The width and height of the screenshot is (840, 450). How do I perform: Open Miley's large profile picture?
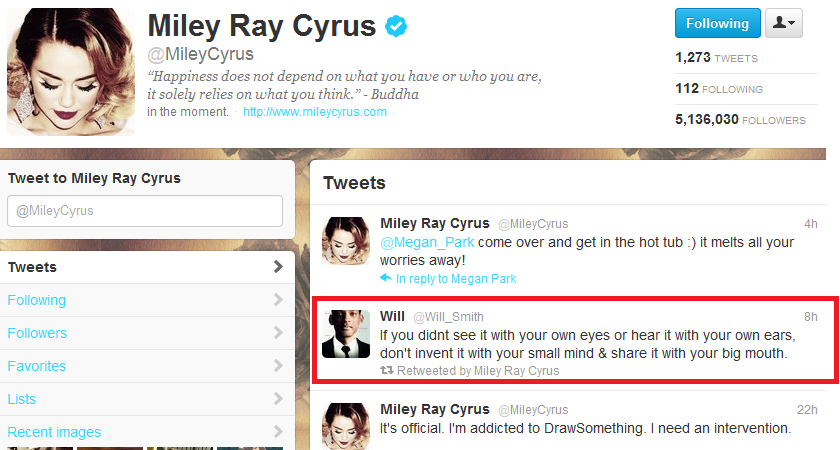(71, 71)
